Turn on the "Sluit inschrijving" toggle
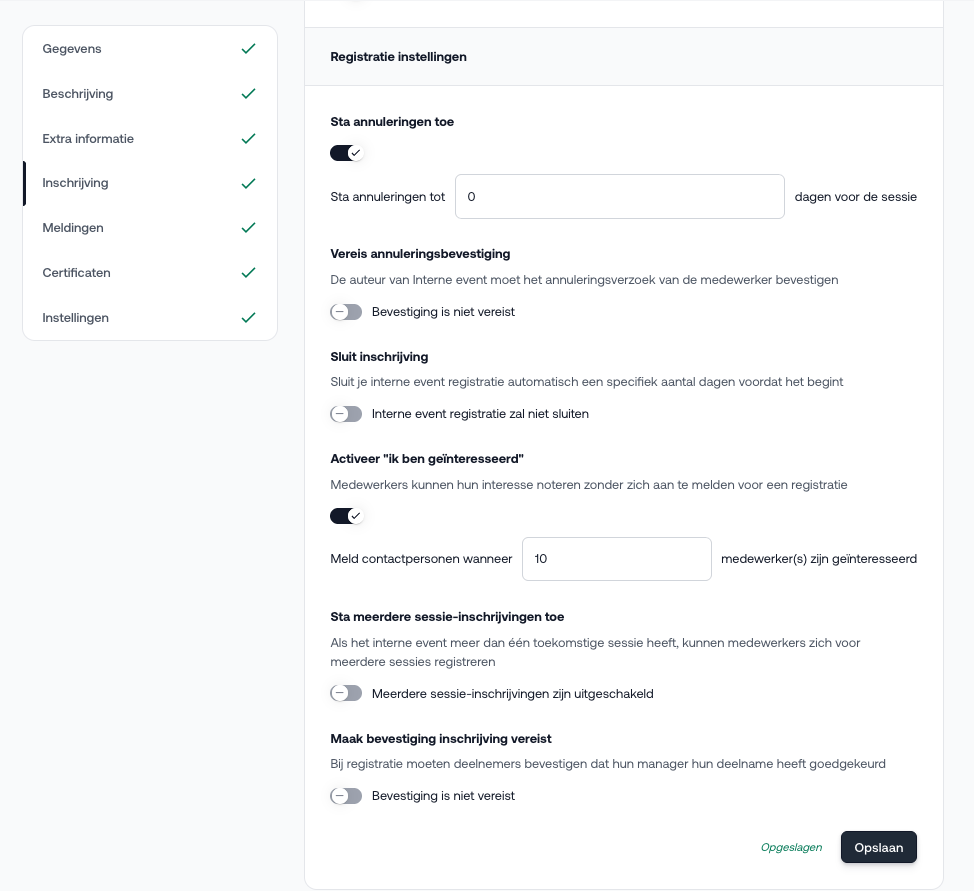 click(x=346, y=414)
